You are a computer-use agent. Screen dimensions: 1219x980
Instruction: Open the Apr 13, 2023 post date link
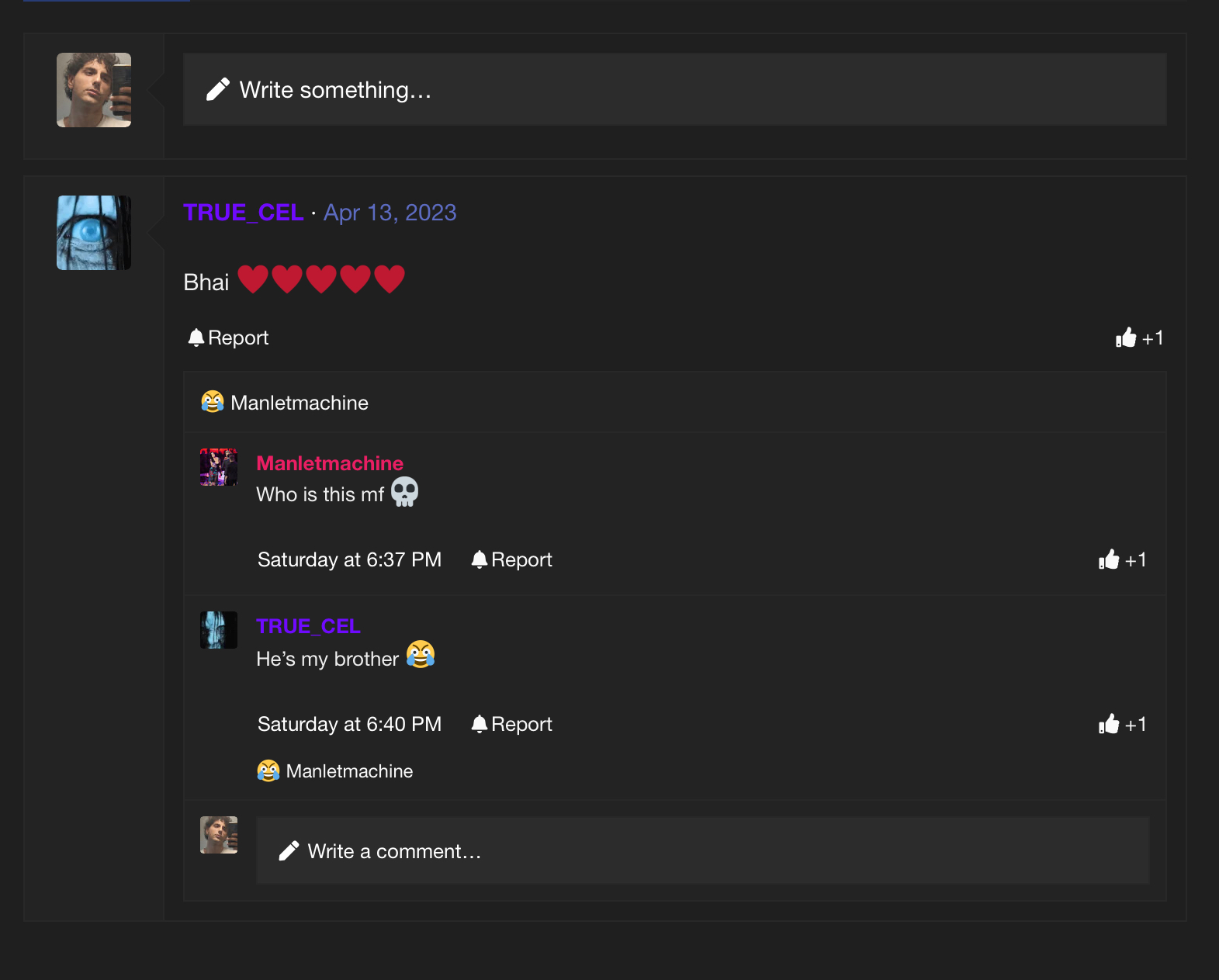click(x=390, y=213)
